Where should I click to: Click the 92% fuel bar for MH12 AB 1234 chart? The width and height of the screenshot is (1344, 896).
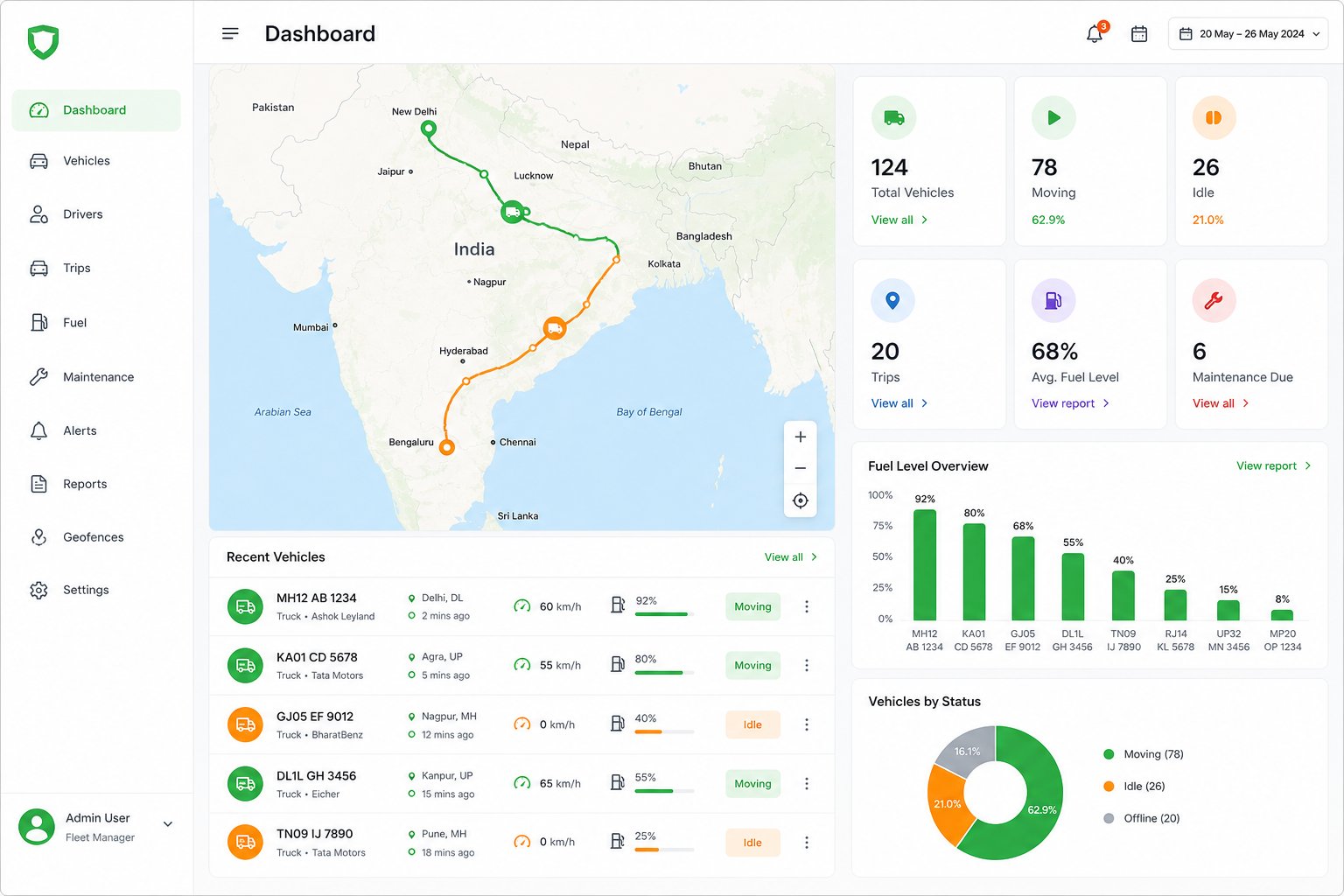pyautogui.click(x=925, y=564)
